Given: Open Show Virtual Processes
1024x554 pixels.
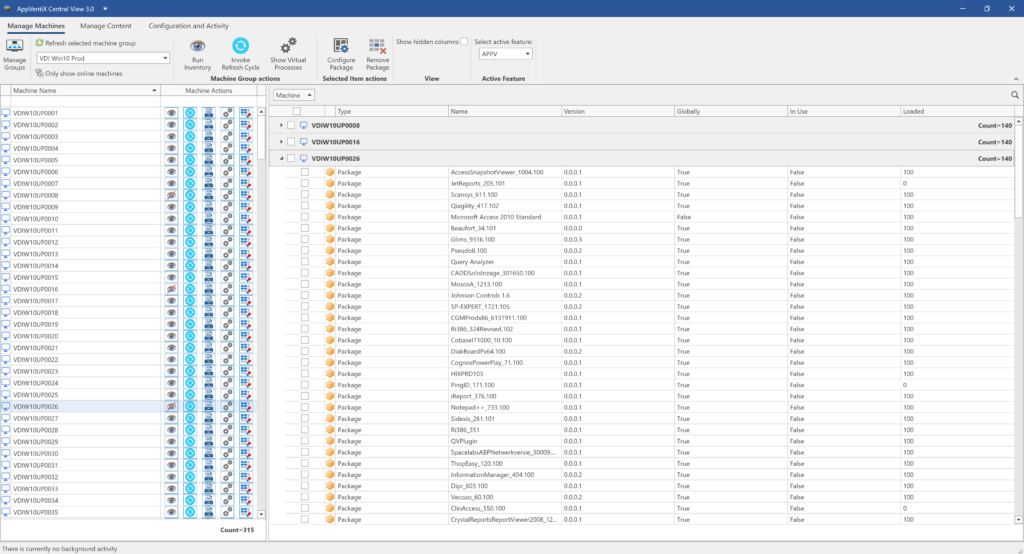Looking at the screenshot, I should click(x=287, y=47).
